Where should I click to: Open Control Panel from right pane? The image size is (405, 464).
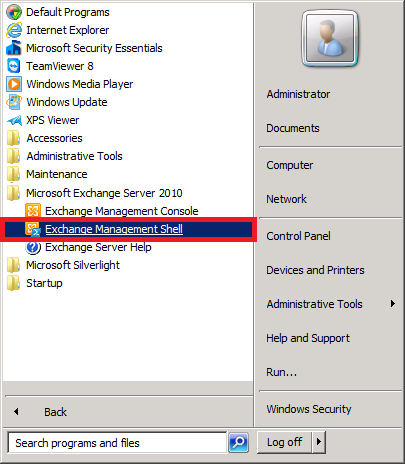pos(298,236)
